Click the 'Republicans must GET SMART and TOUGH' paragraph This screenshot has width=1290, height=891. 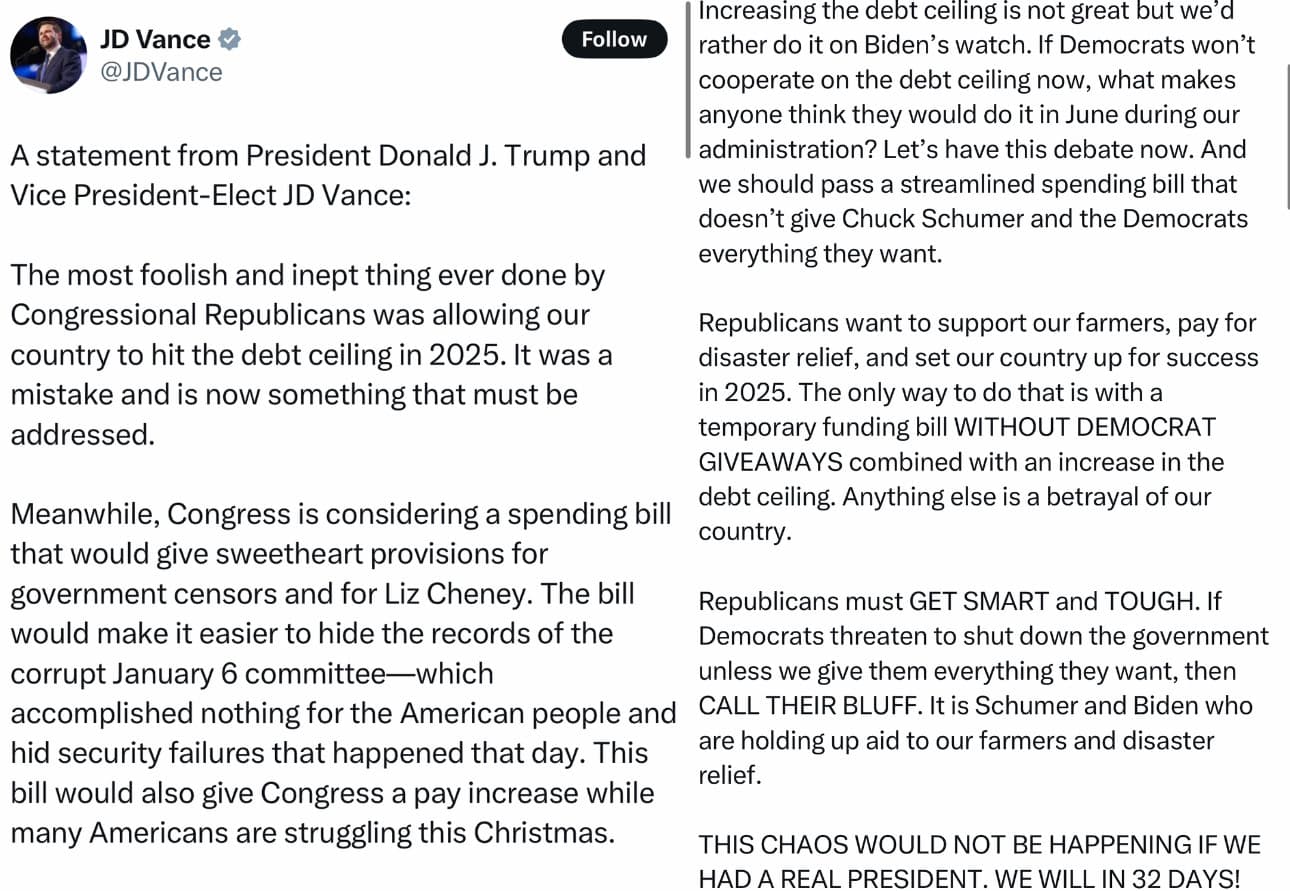point(983,688)
